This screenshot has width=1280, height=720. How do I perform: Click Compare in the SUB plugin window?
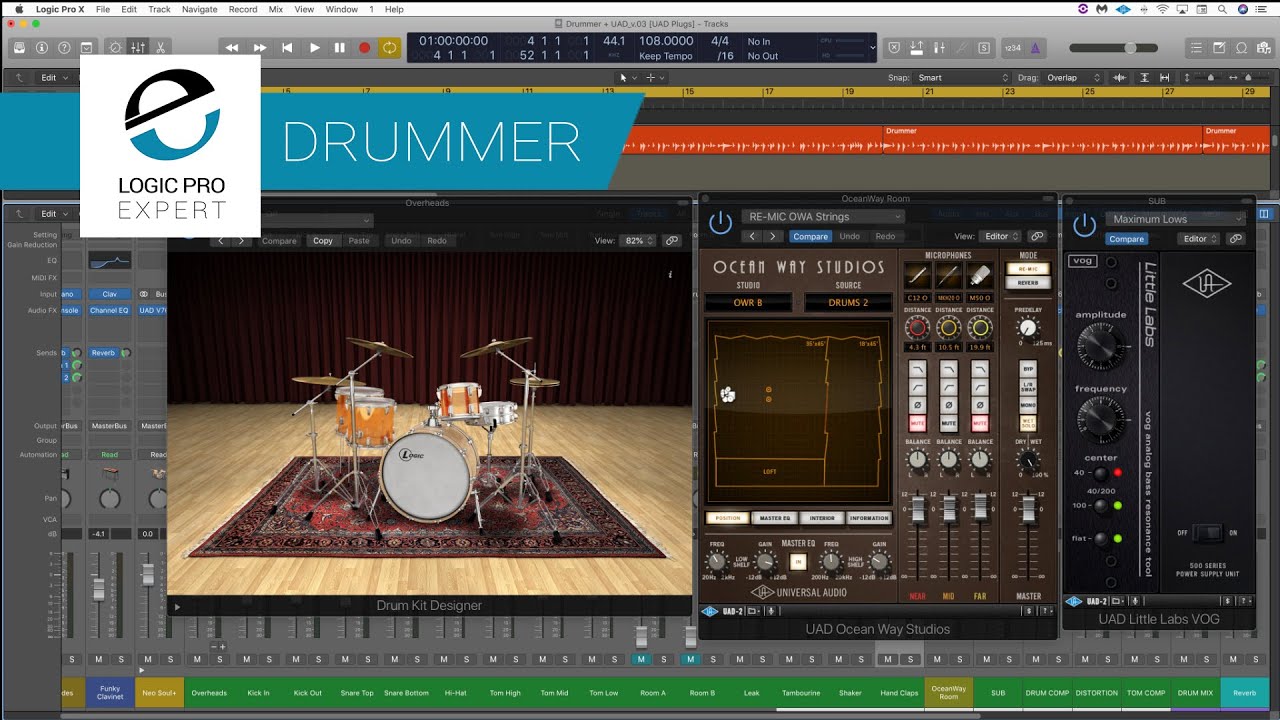(1126, 239)
